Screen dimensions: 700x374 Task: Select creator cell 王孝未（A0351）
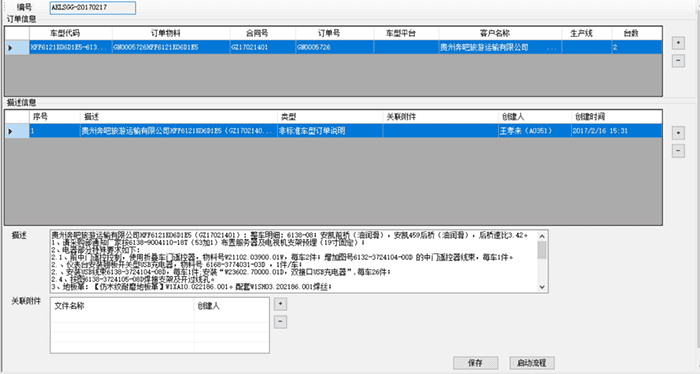click(x=534, y=131)
